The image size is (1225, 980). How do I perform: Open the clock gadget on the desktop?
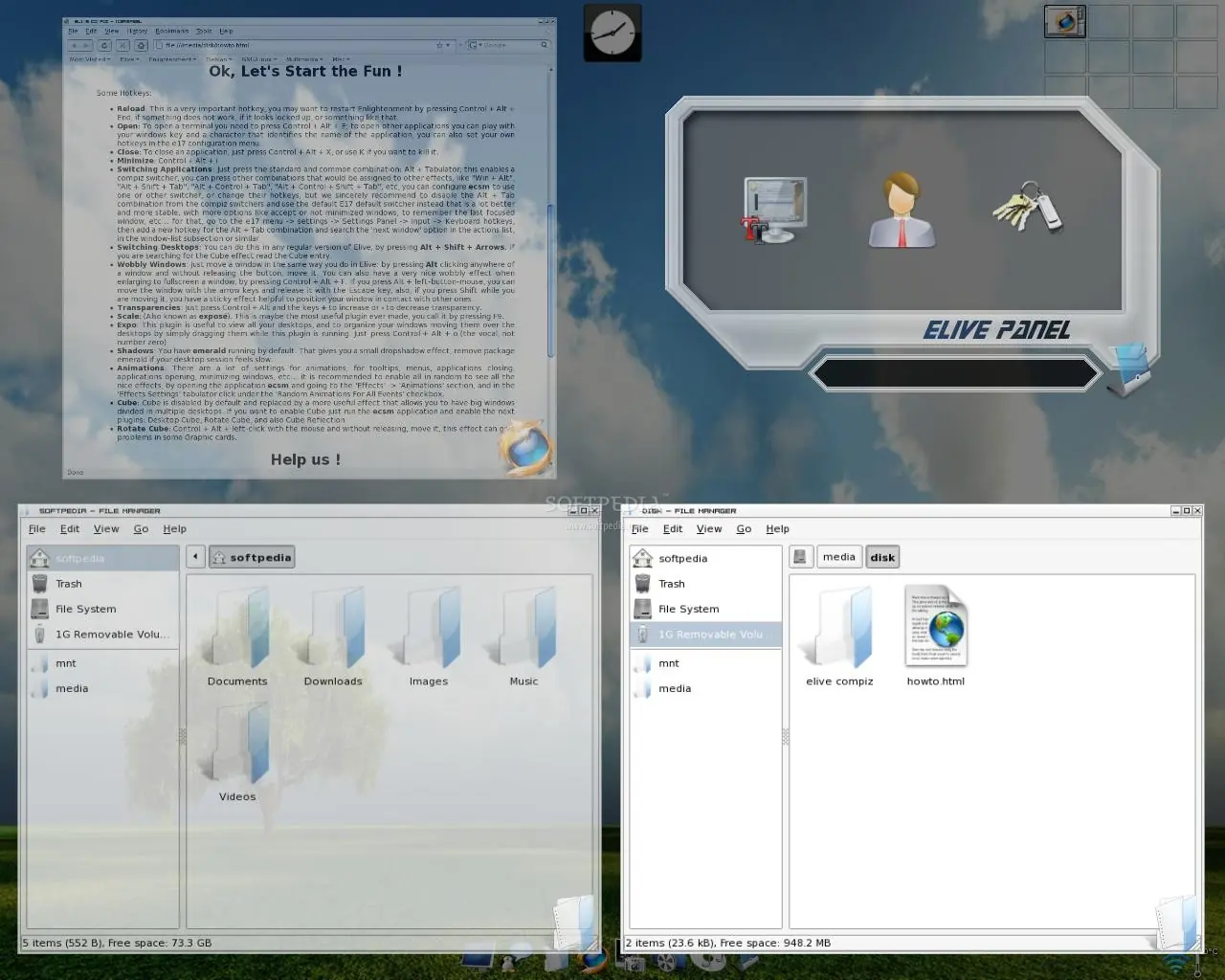point(612,33)
